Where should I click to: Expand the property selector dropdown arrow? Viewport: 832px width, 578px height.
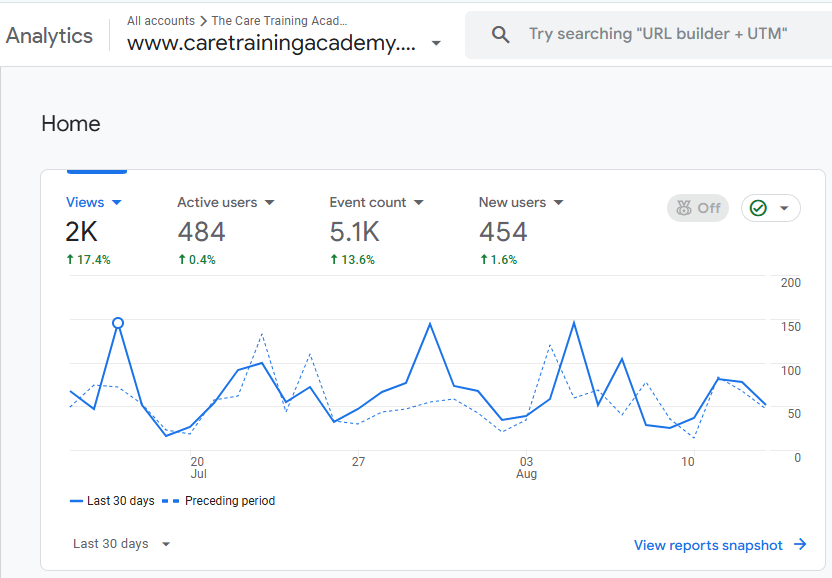point(436,44)
